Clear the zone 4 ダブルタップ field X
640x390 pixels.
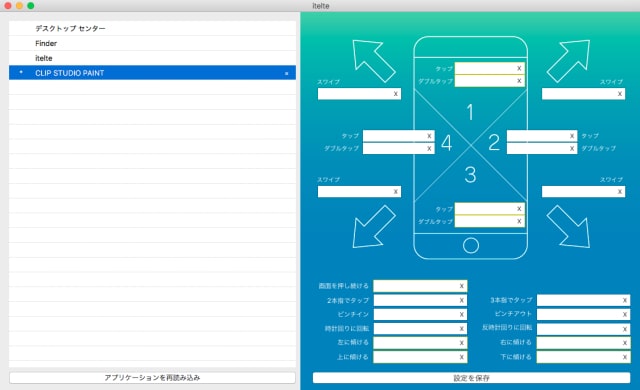coord(429,148)
